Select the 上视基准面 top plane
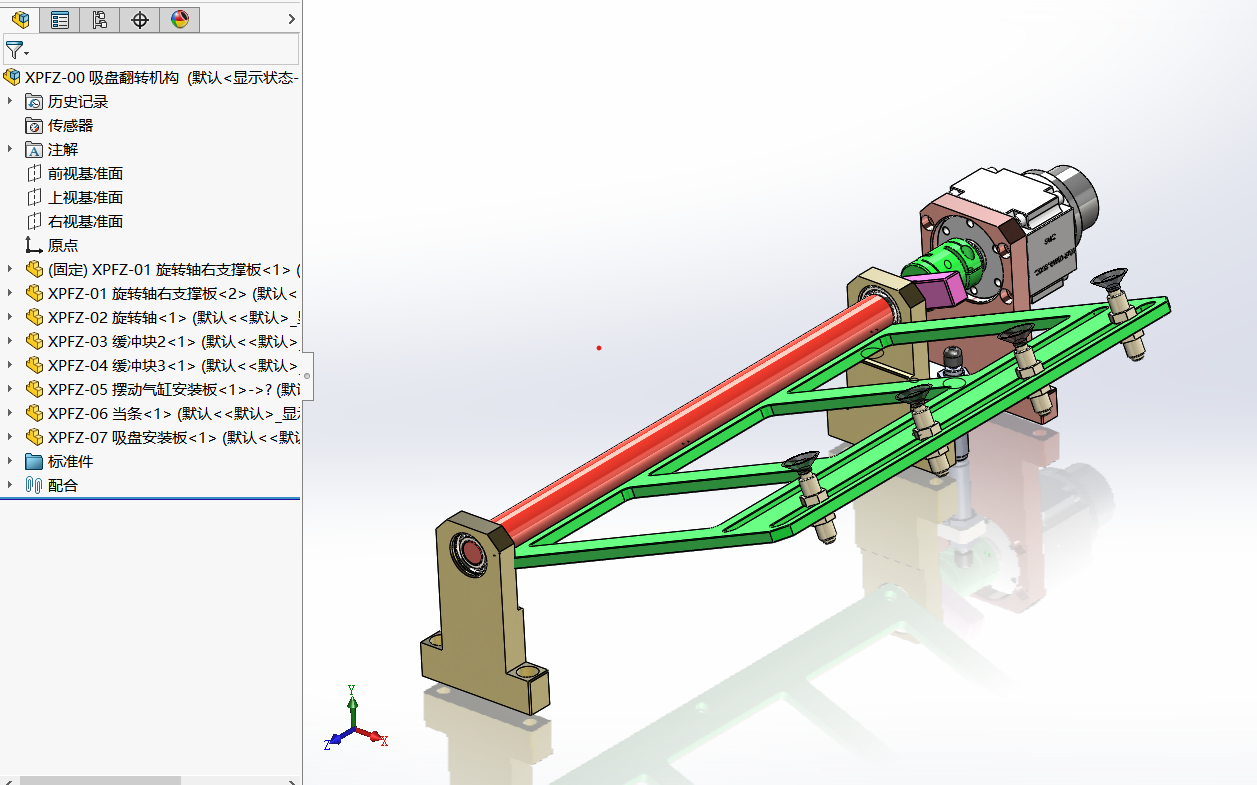 click(85, 197)
